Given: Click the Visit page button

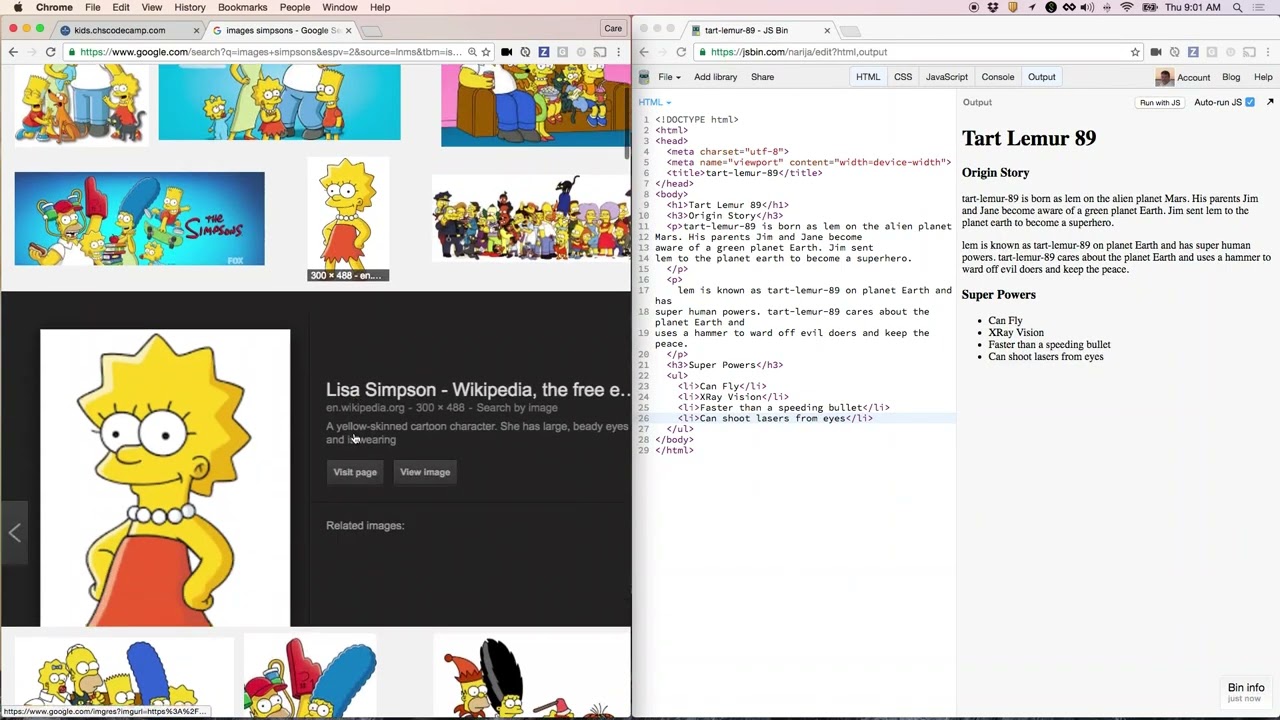Looking at the screenshot, I should 355,472.
